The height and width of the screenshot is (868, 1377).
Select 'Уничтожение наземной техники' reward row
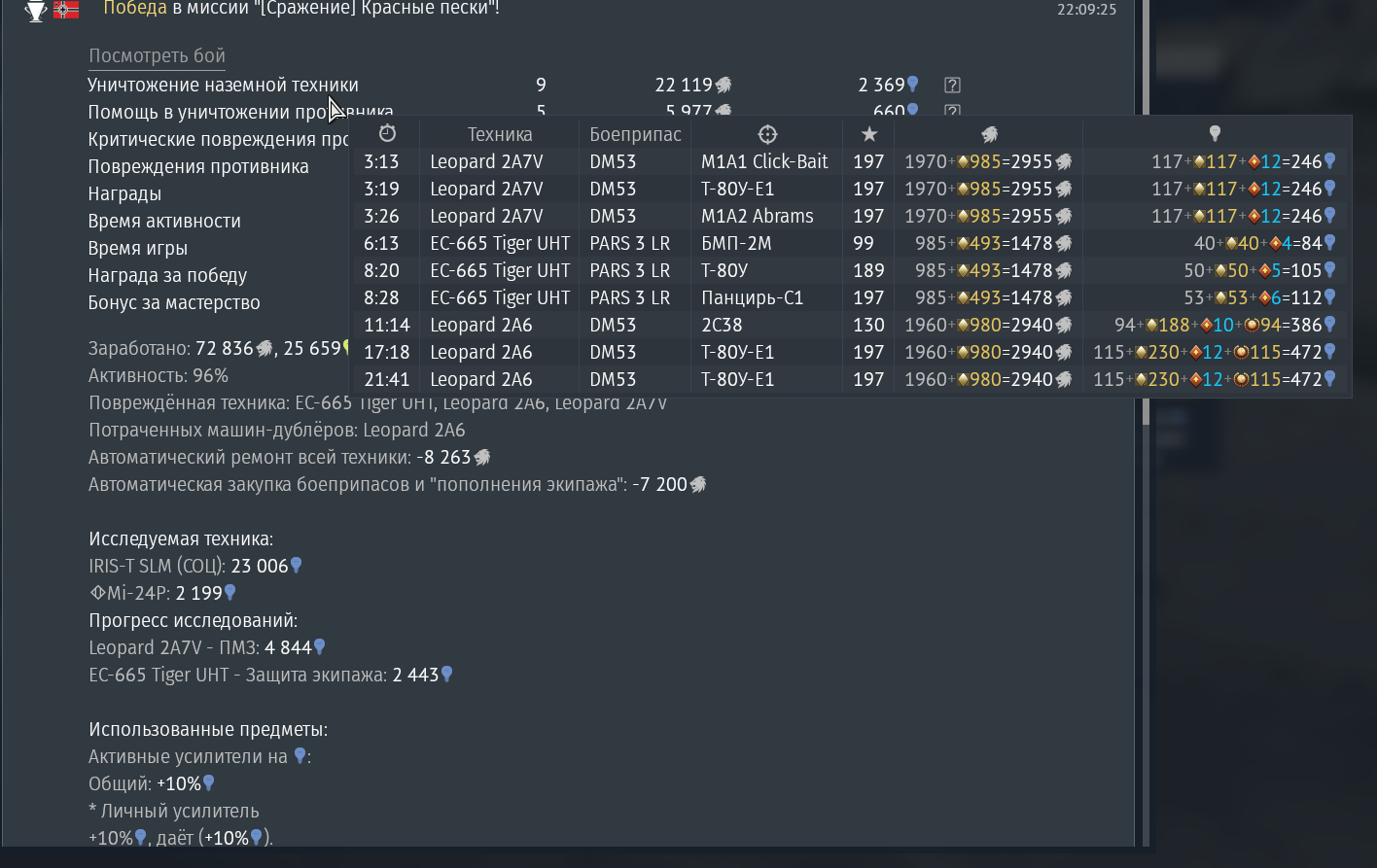525,86
